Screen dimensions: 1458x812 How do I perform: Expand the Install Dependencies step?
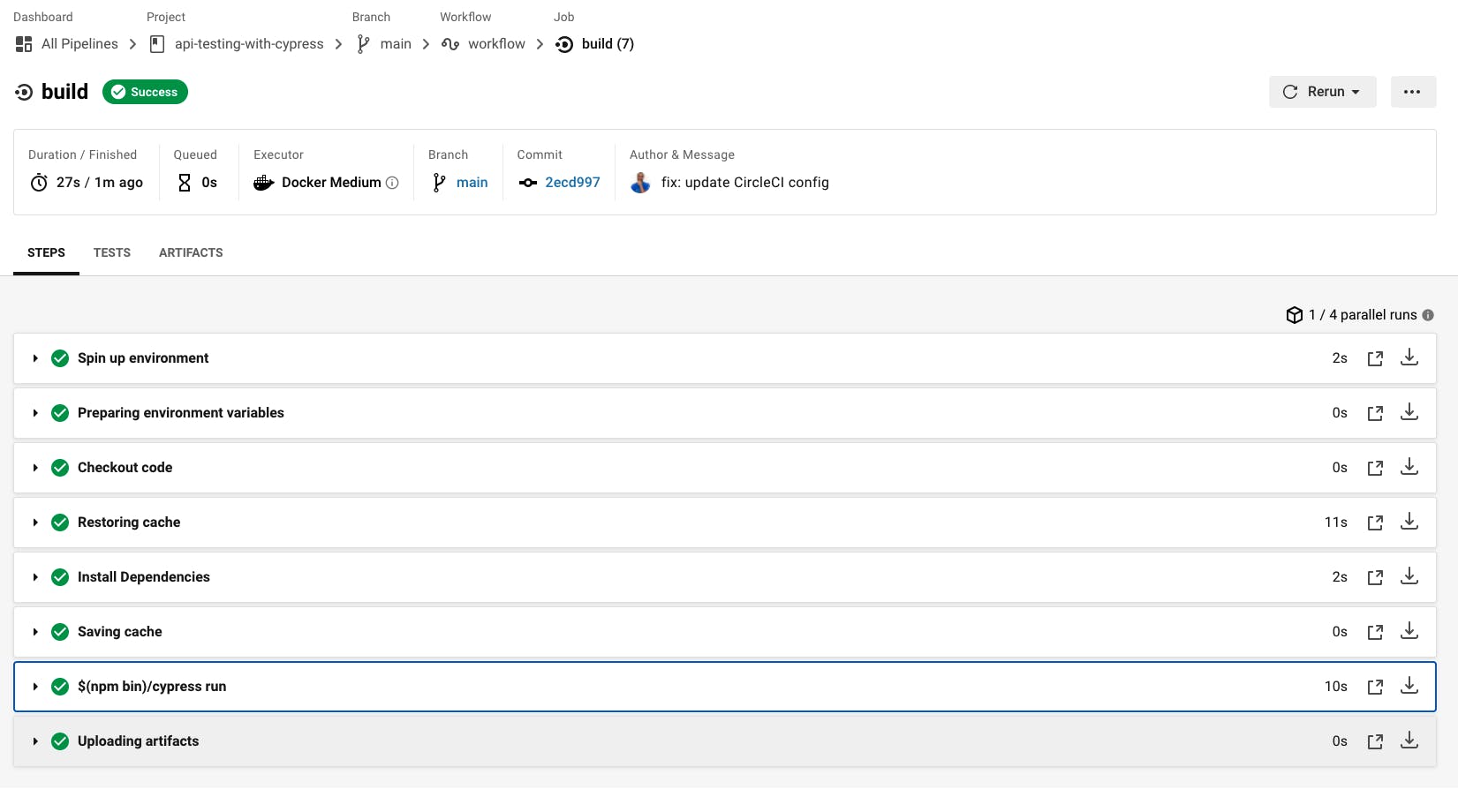click(35, 576)
